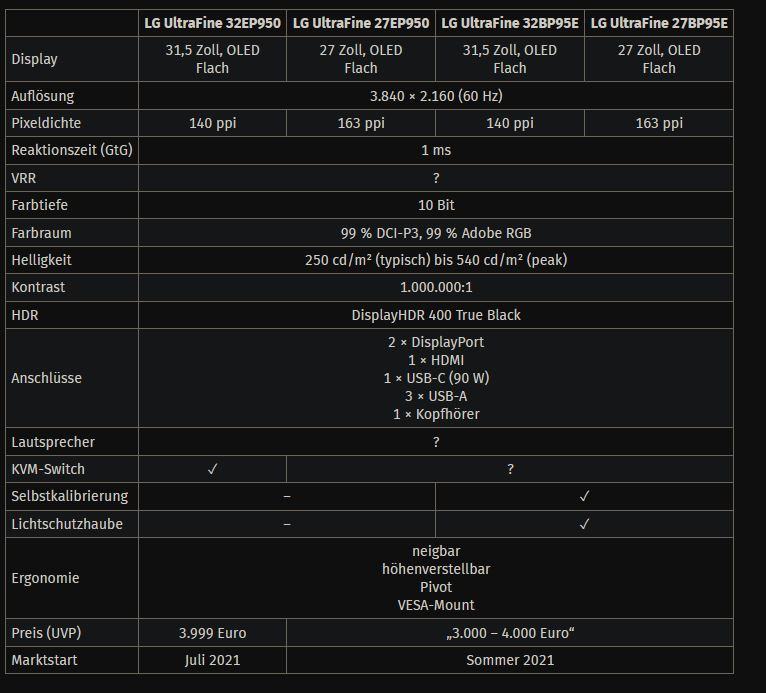Click the 2 × DisplayPort entry

[x=436, y=342]
